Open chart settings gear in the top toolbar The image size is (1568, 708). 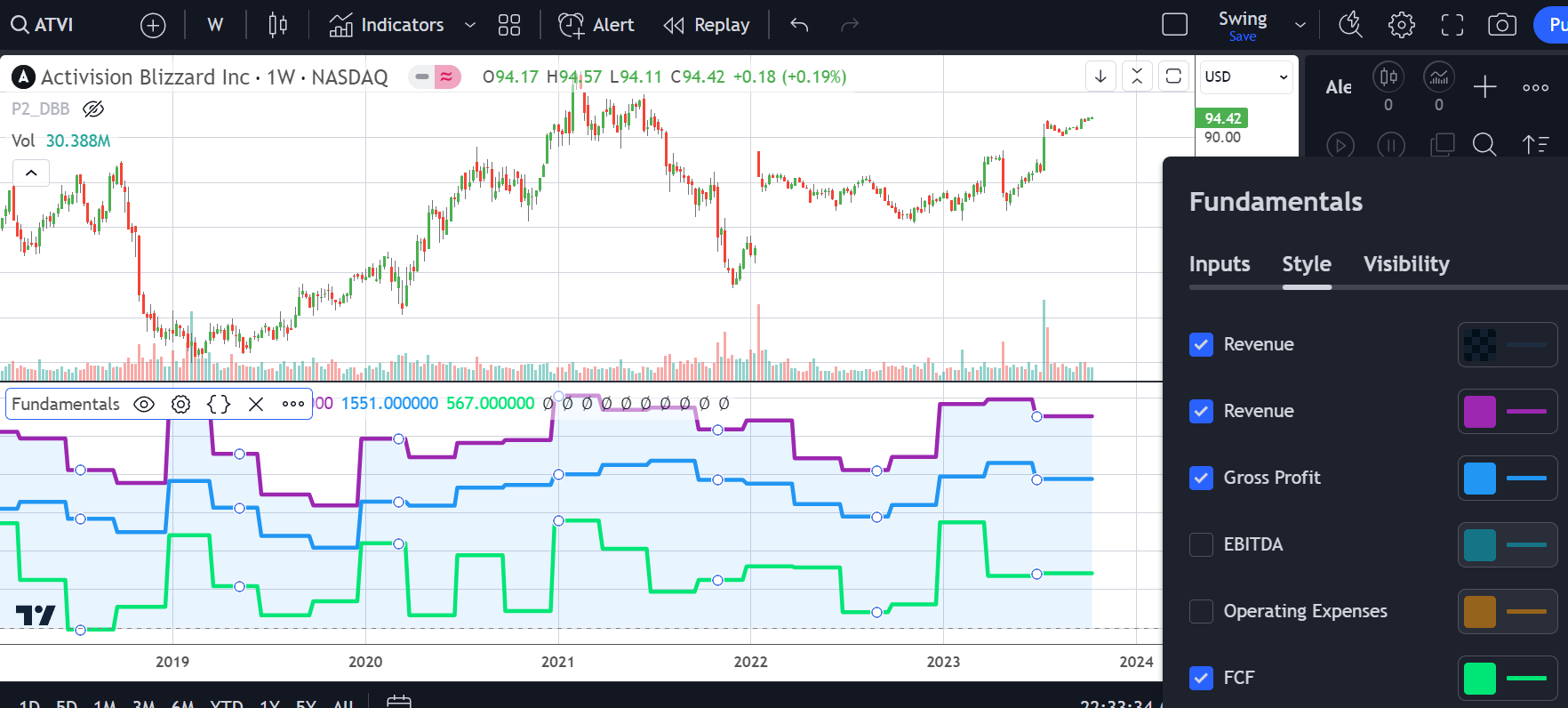pyautogui.click(x=1402, y=25)
